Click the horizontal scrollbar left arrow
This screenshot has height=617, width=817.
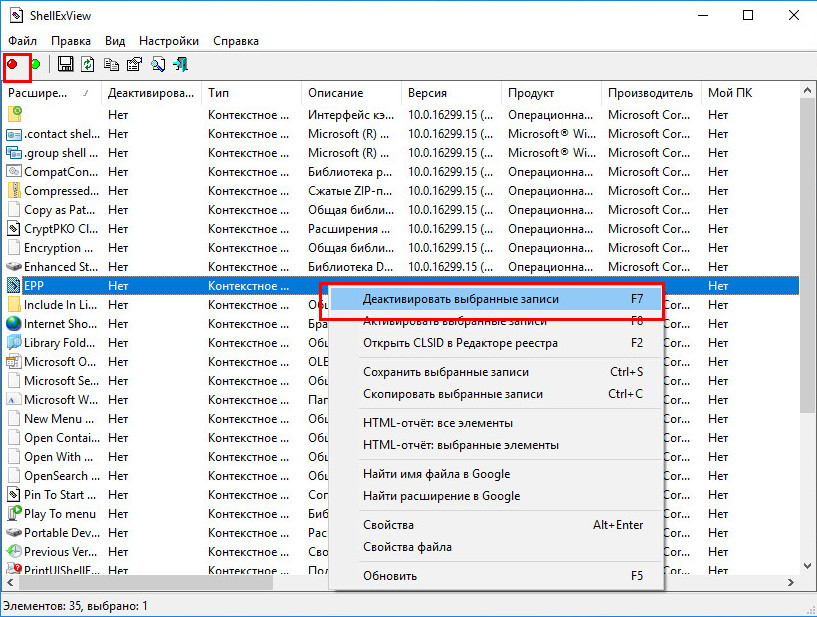10,583
